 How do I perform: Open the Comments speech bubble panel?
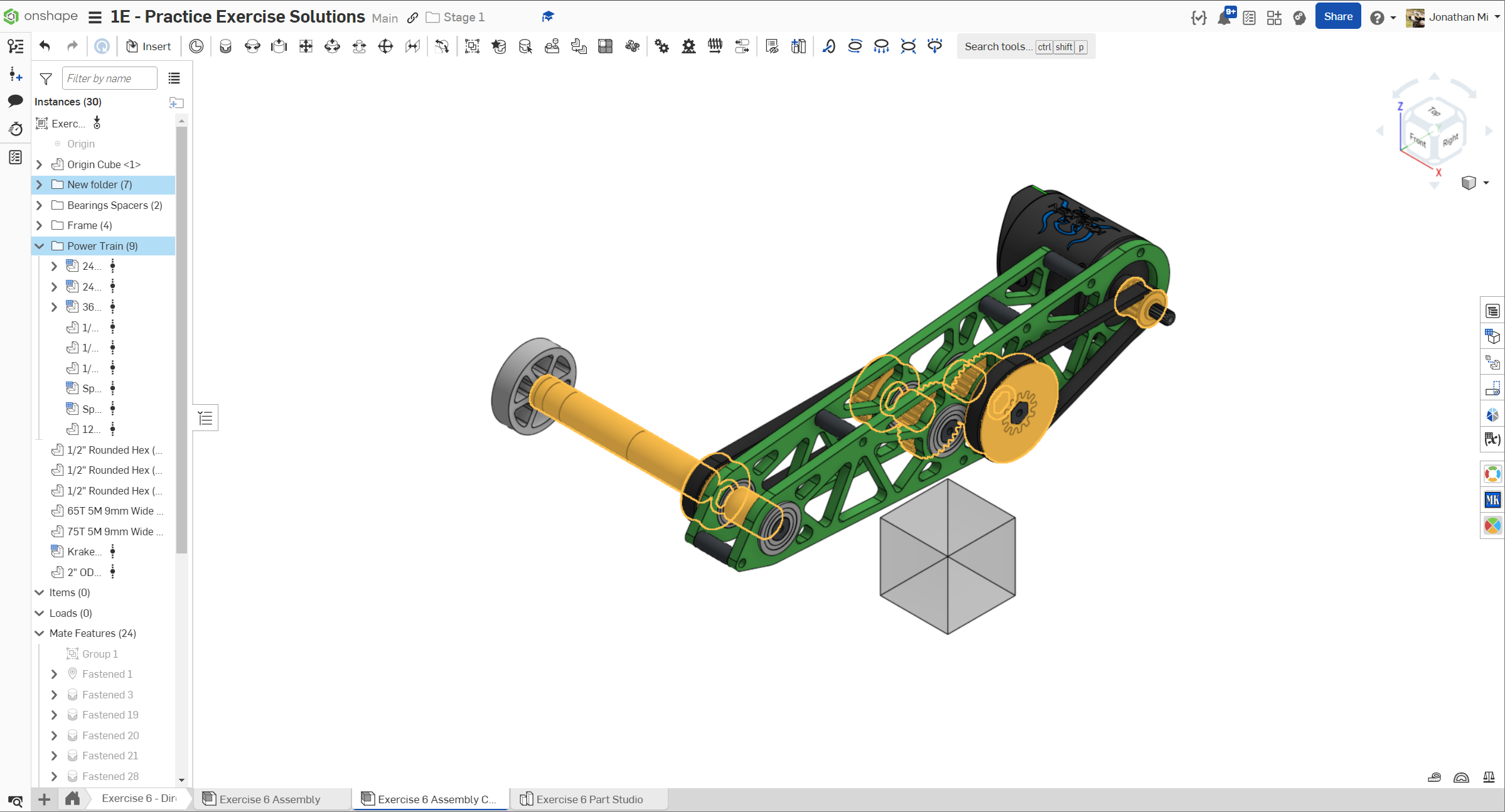pos(15,101)
